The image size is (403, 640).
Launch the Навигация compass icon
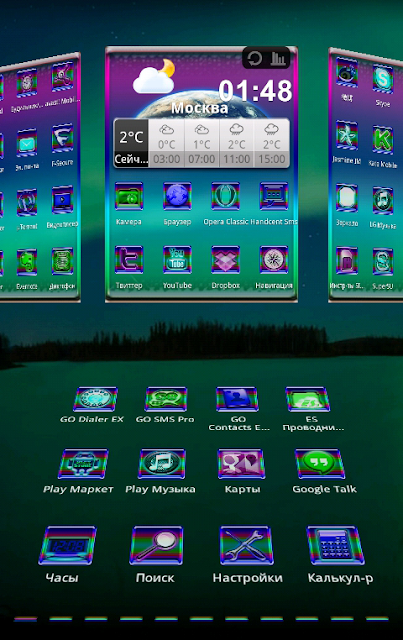point(274,260)
